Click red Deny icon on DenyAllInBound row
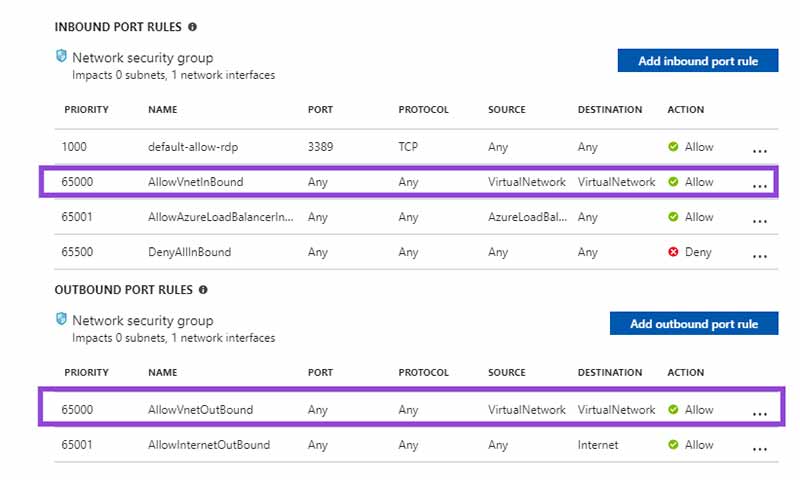Screen dimensions: 800x480 (x=673, y=251)
